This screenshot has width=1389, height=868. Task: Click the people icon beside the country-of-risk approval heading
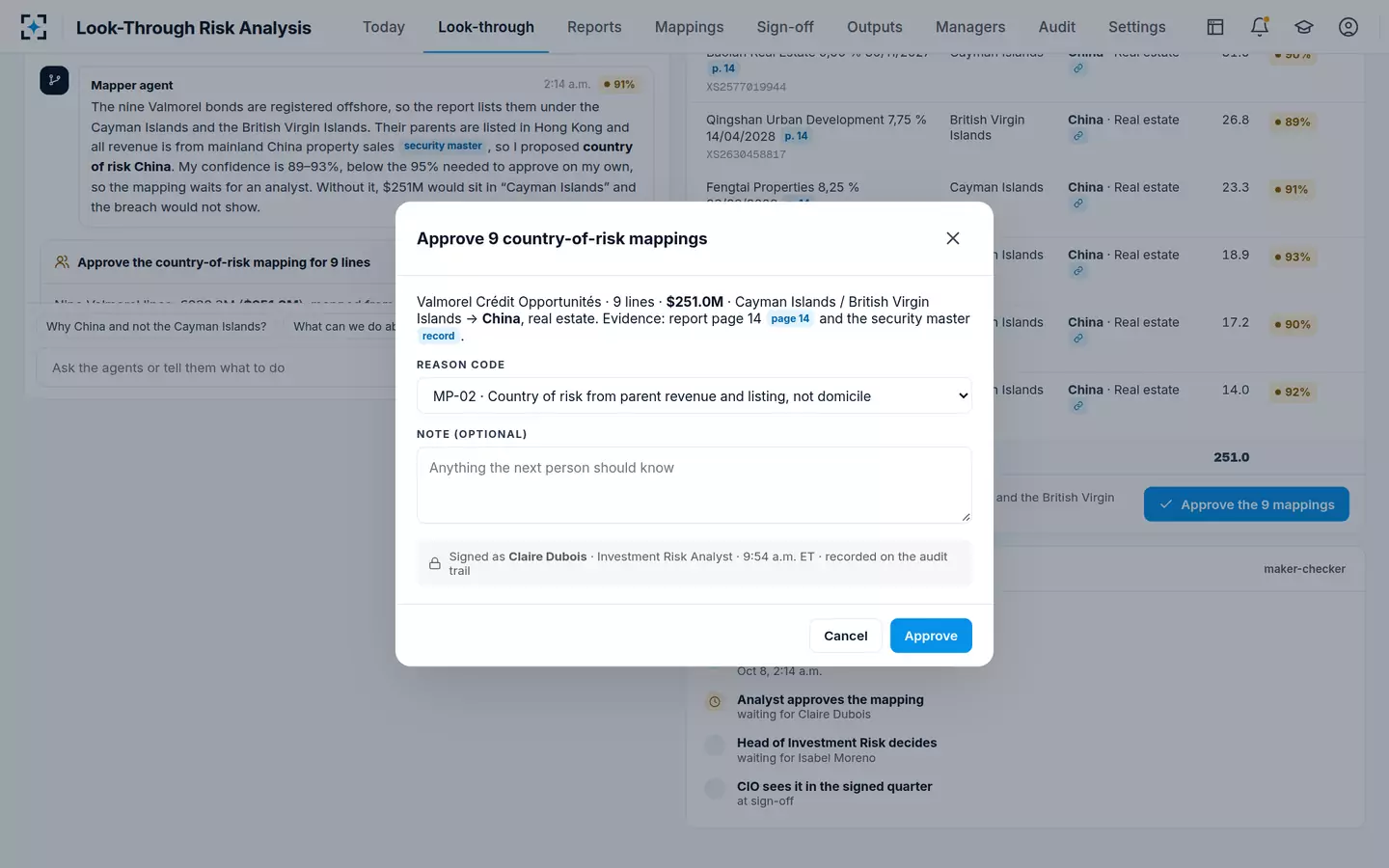point(62,262)
